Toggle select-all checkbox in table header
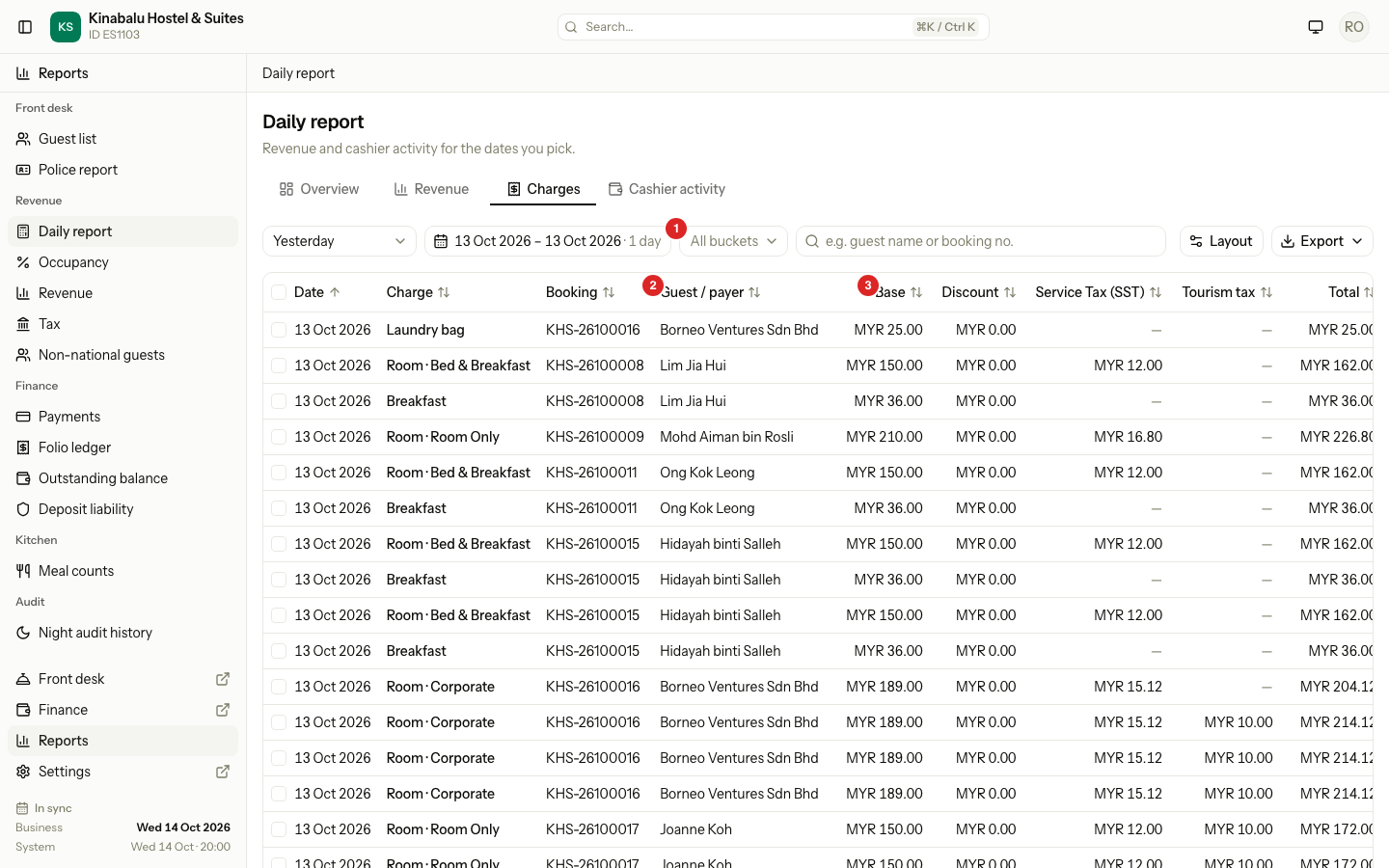Viewport: 1389px width, 868px height. (x=279, y=292)
